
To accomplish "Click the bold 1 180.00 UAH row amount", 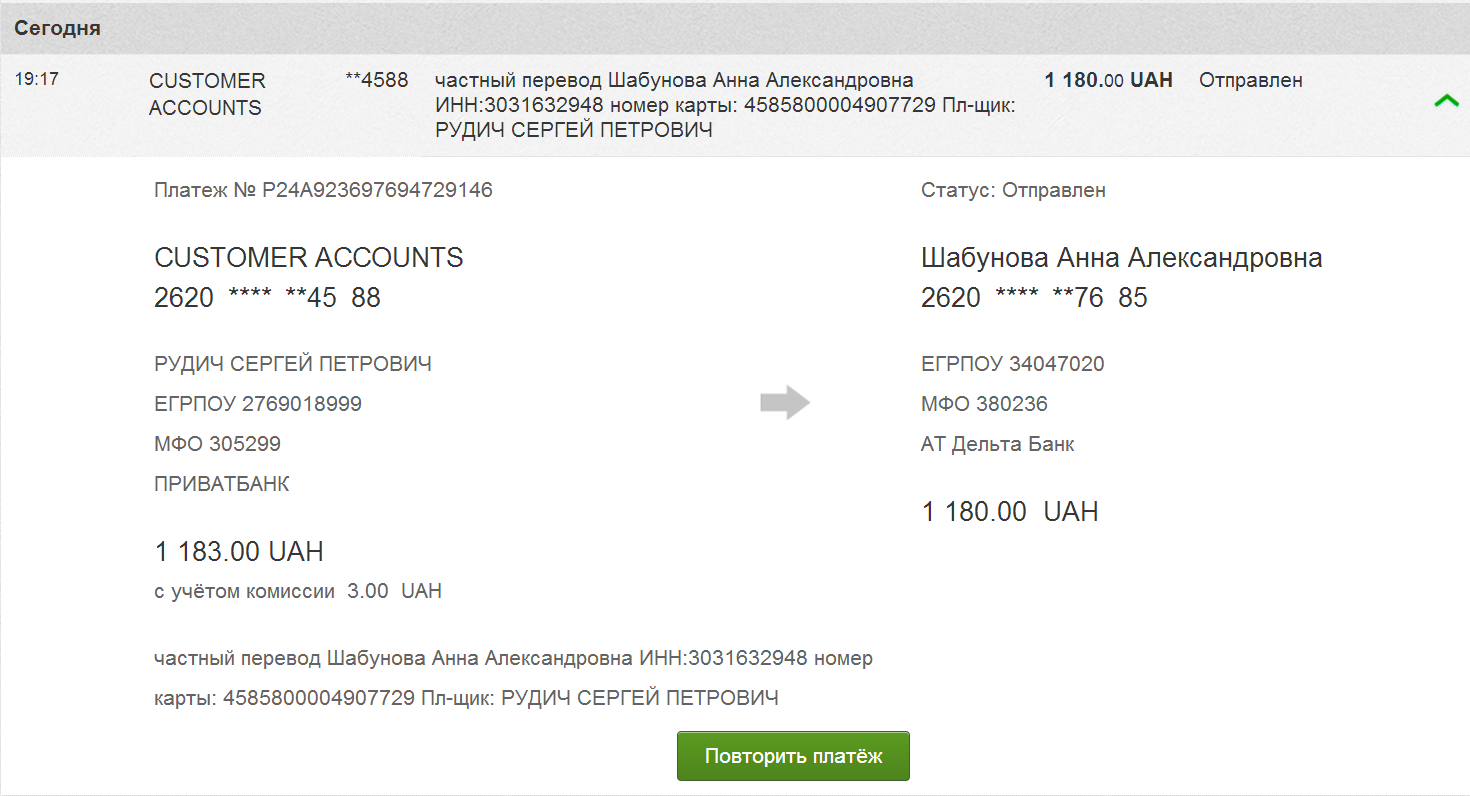I will (x=1108, y=80).
